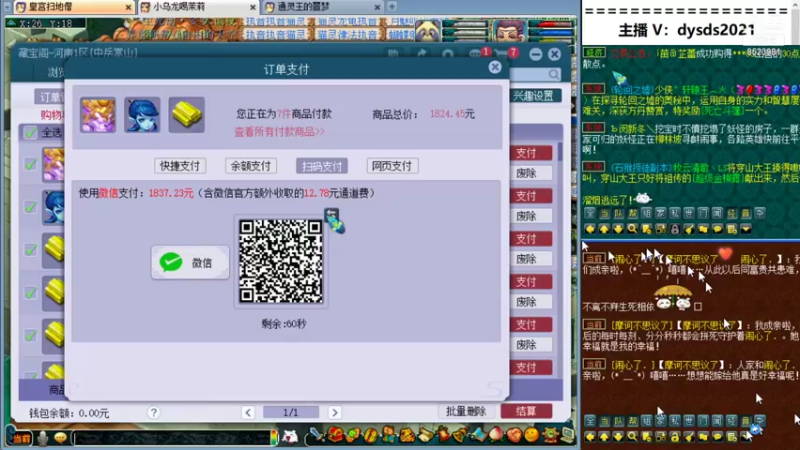The image size is (800, 450).
Task: Toggle the 世 world channel filter in upper chat
Action: [689, 213]
